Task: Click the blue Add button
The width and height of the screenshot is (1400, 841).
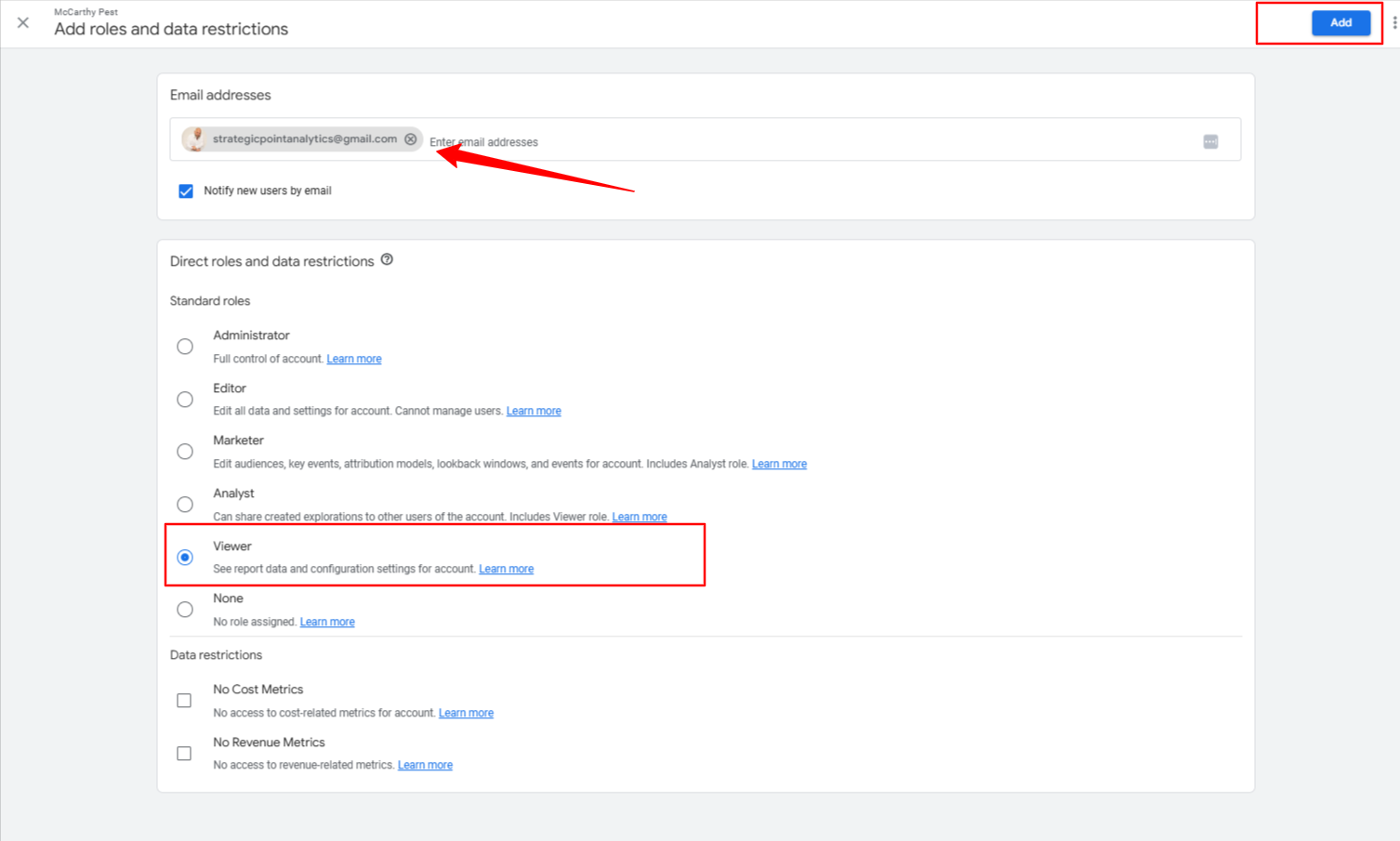Action: 1340,22
